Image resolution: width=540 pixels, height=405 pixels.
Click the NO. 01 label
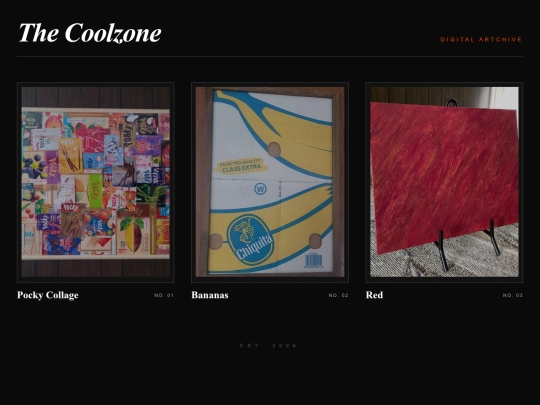click(x=164, y=295)
